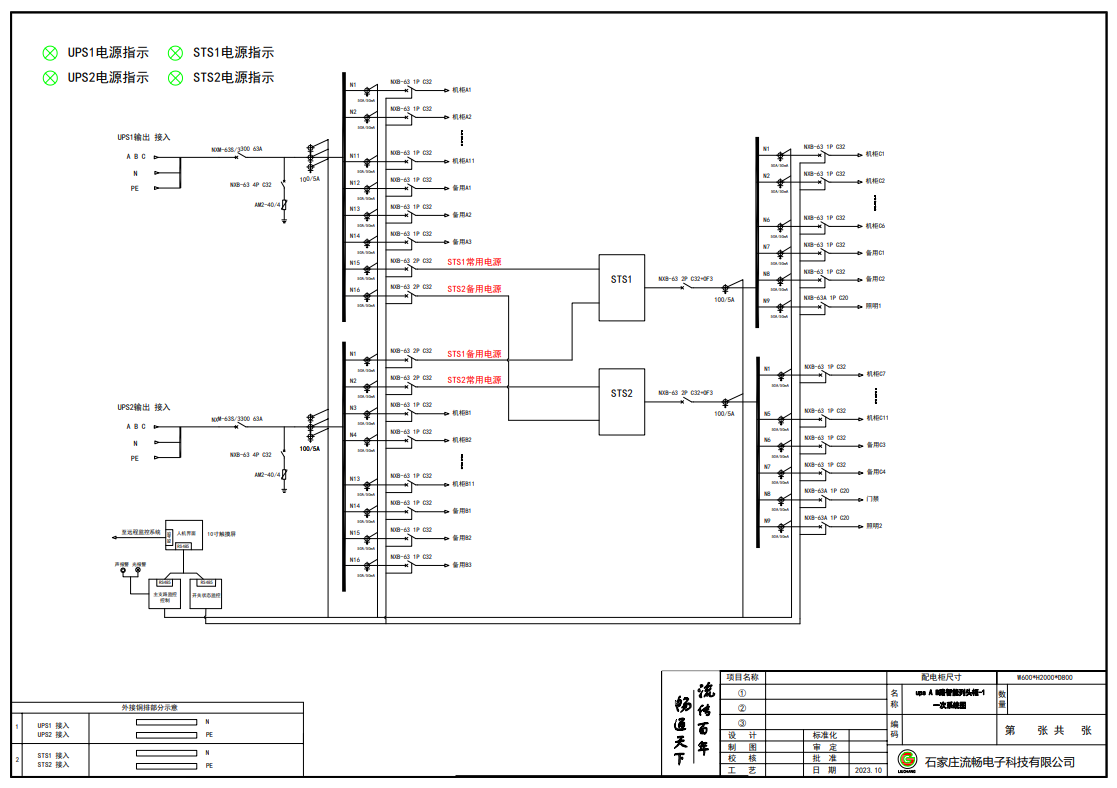1117x788 pixels.
Task: Click the 石家庄流畅电子科技有限公司 company name
Action: pyautogui.click(x=1000, y=762)
